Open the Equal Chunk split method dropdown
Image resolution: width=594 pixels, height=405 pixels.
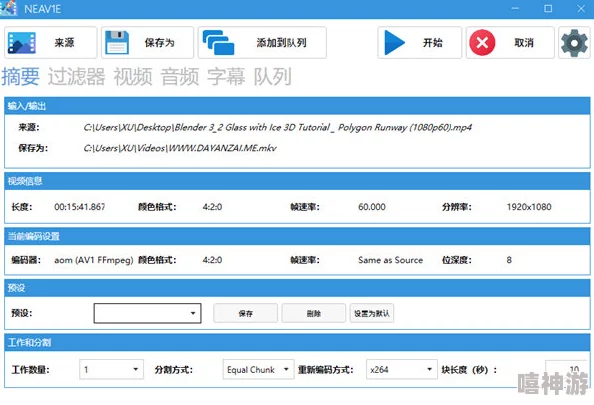coord(258,369)
